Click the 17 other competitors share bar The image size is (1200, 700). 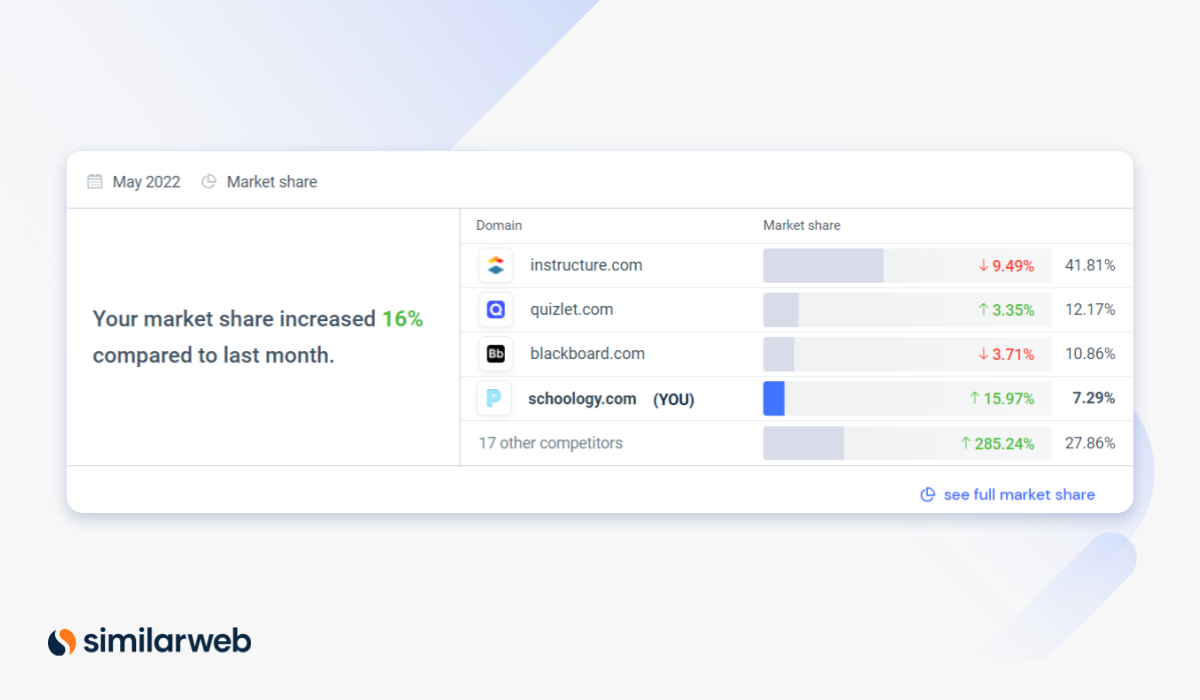point(803,442)
